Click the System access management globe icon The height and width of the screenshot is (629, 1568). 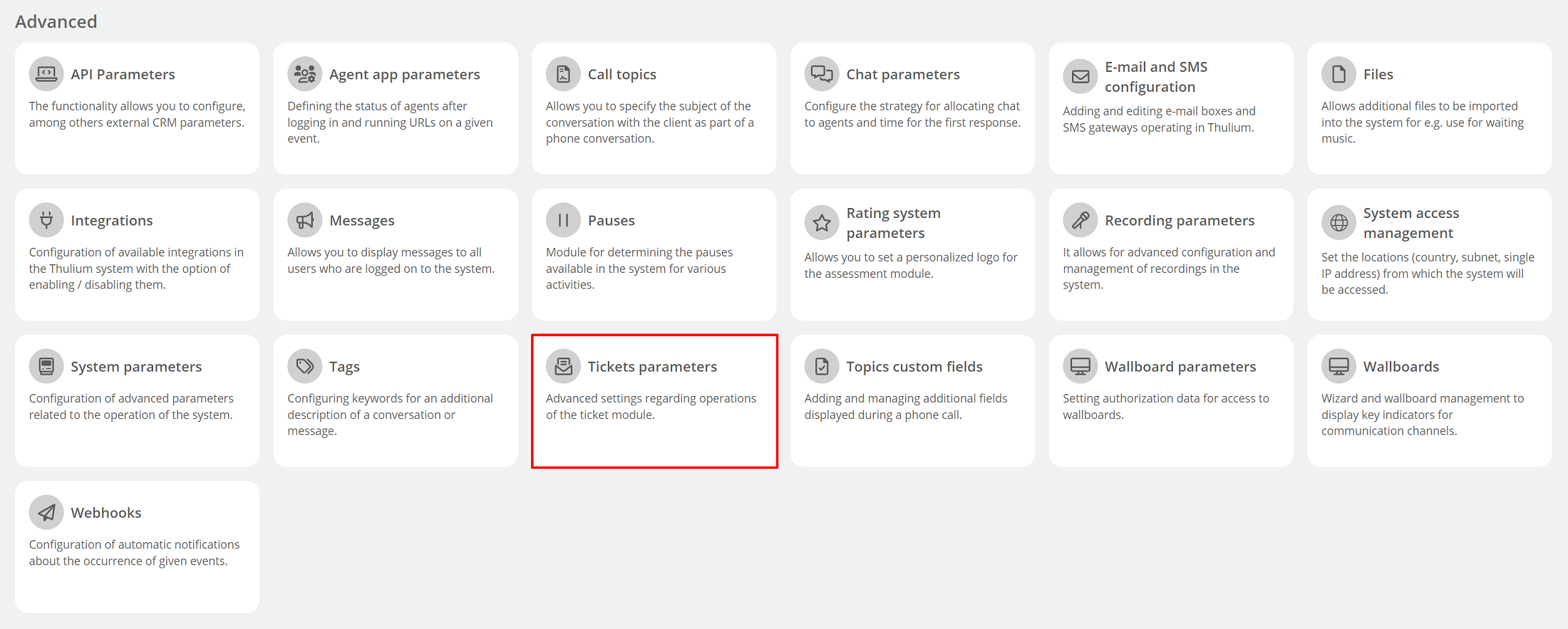coord(1339,223)
